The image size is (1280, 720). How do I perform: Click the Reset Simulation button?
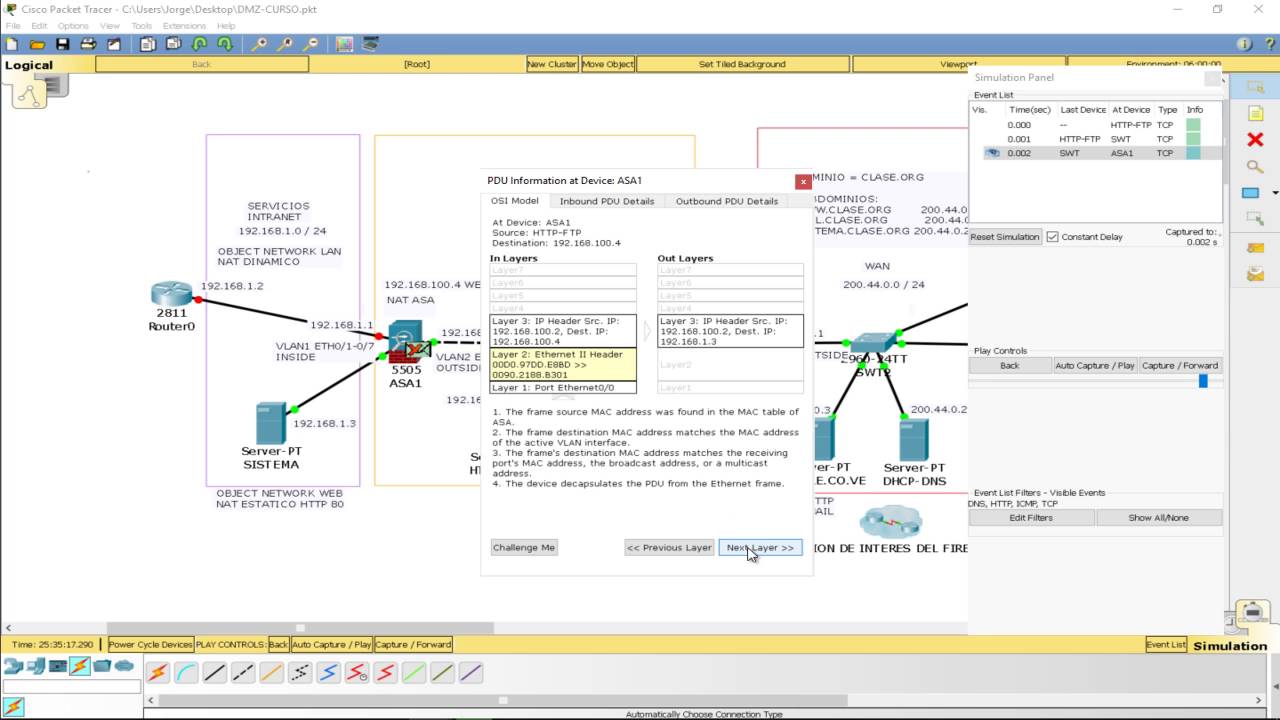(1005, 237)
